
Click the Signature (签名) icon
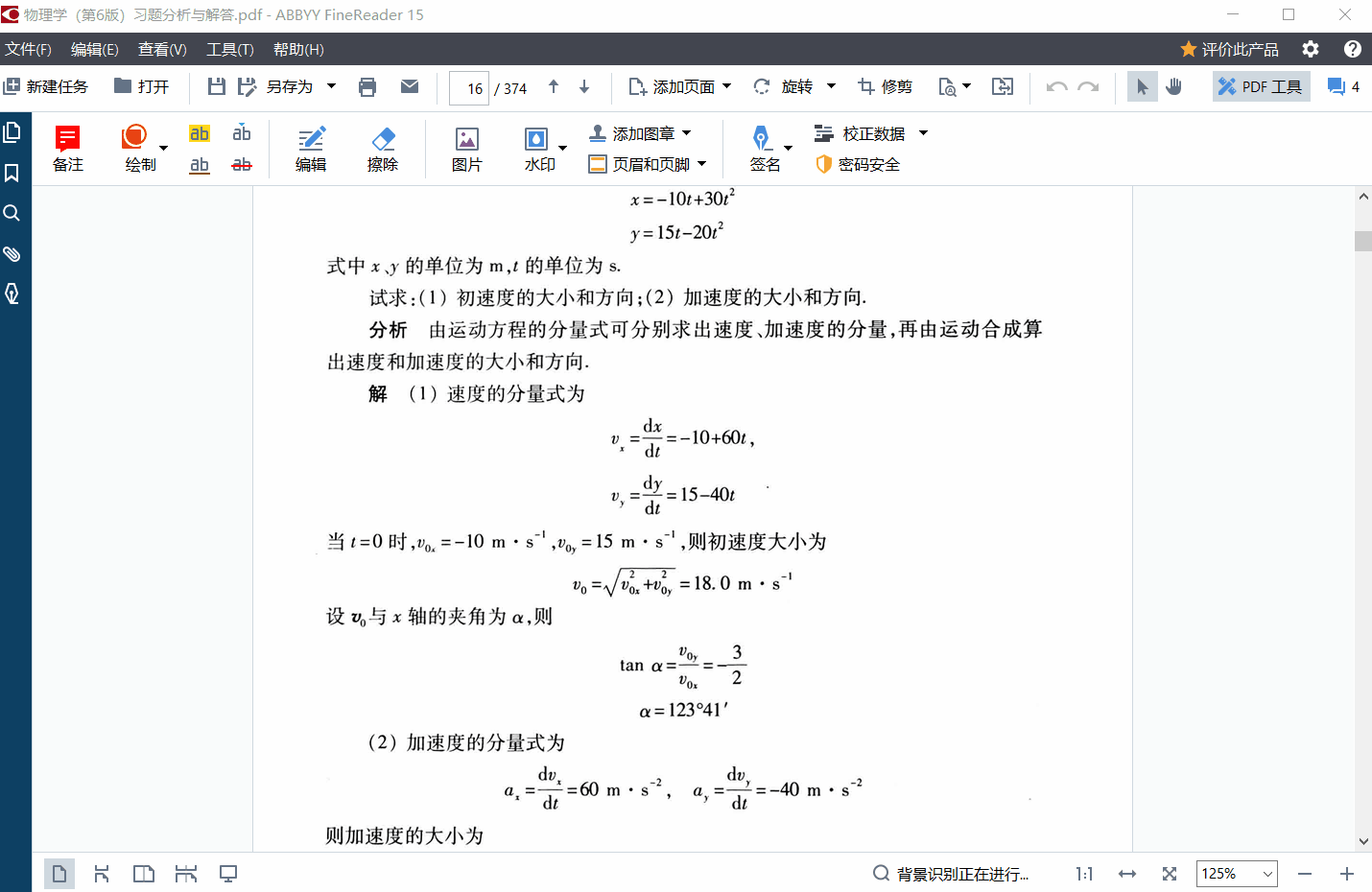coord(762,139)
